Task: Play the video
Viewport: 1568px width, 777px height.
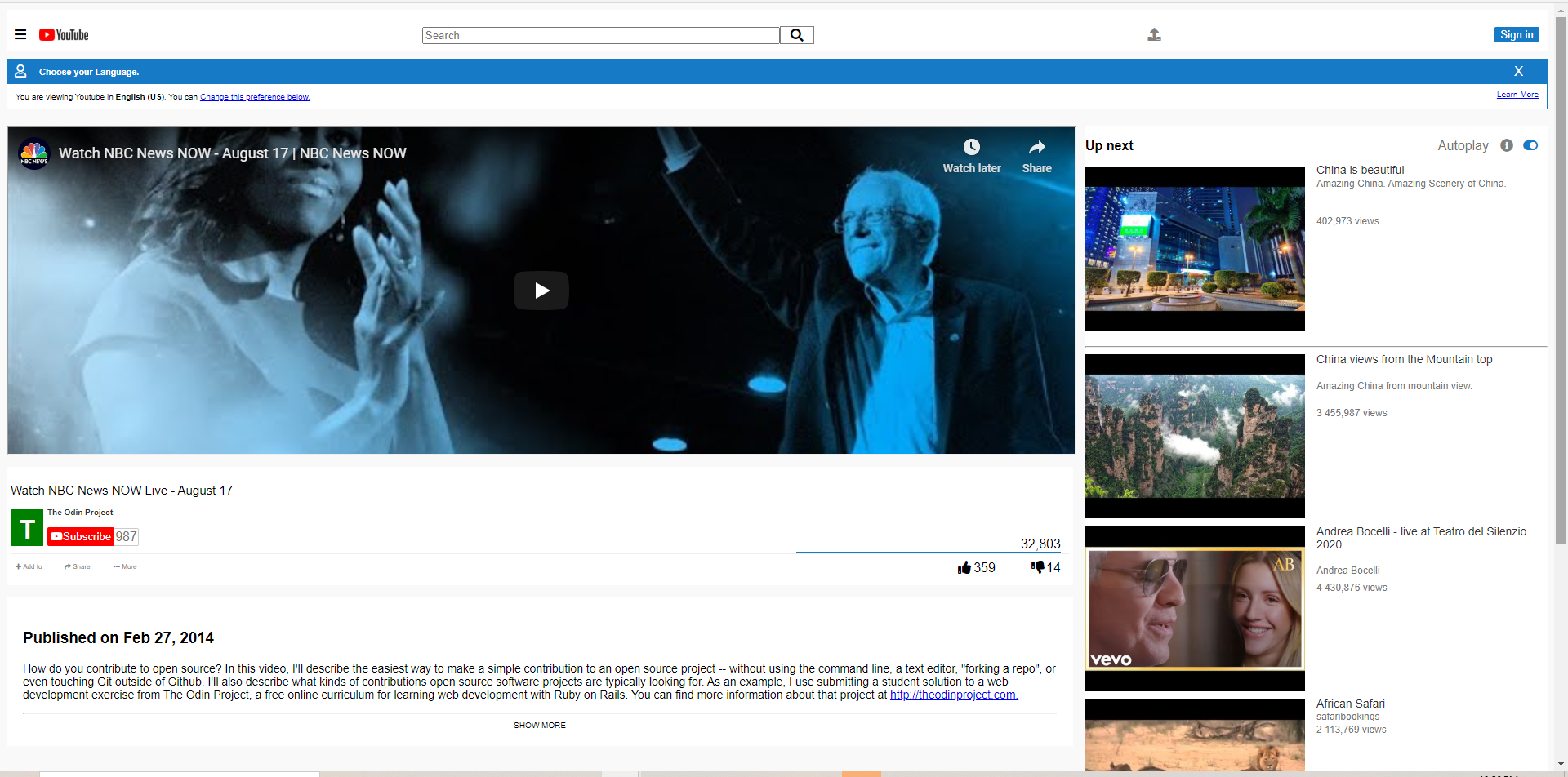Action: [x=541, y=290]
